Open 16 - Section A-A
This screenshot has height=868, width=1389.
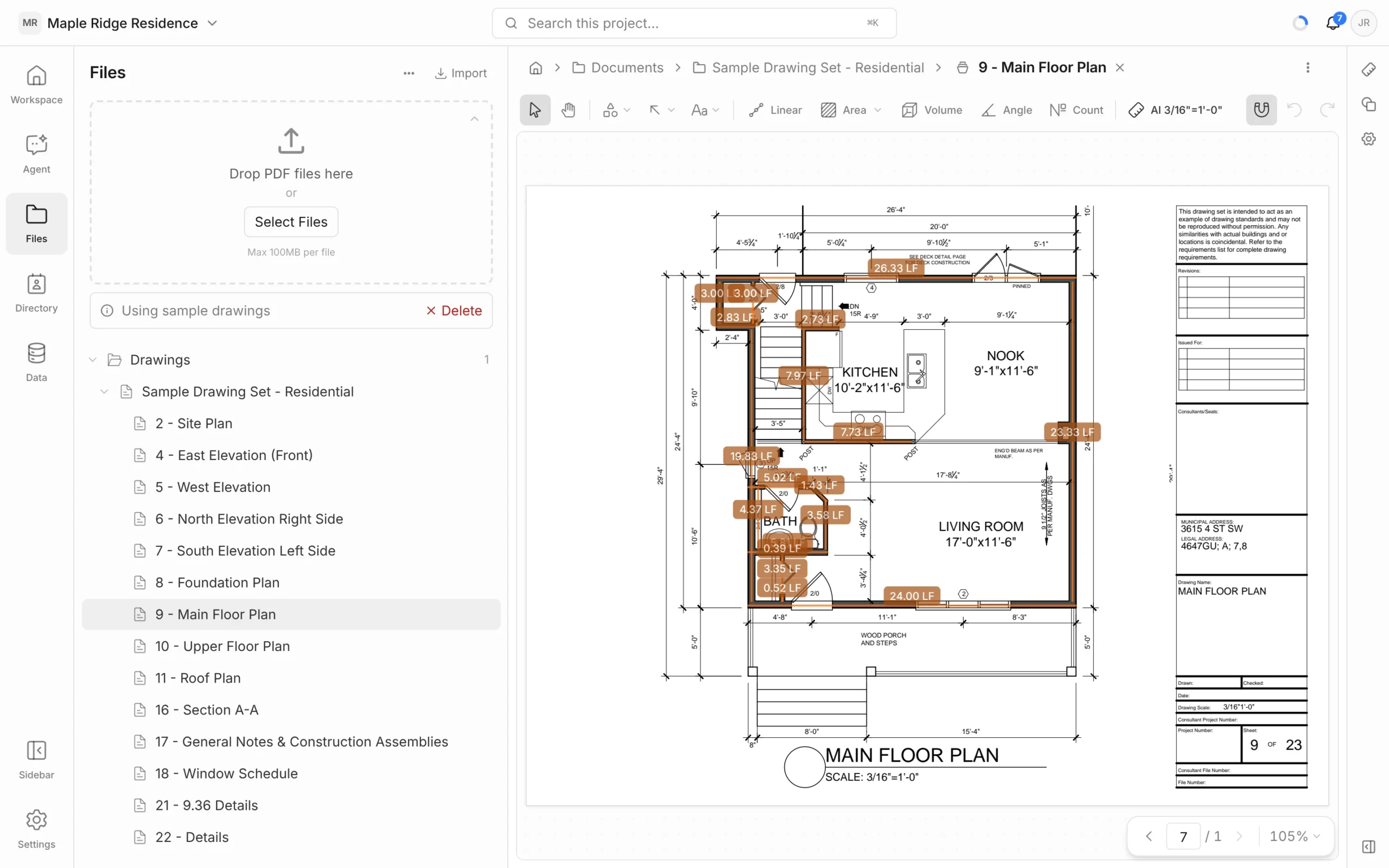coord(291,710)
